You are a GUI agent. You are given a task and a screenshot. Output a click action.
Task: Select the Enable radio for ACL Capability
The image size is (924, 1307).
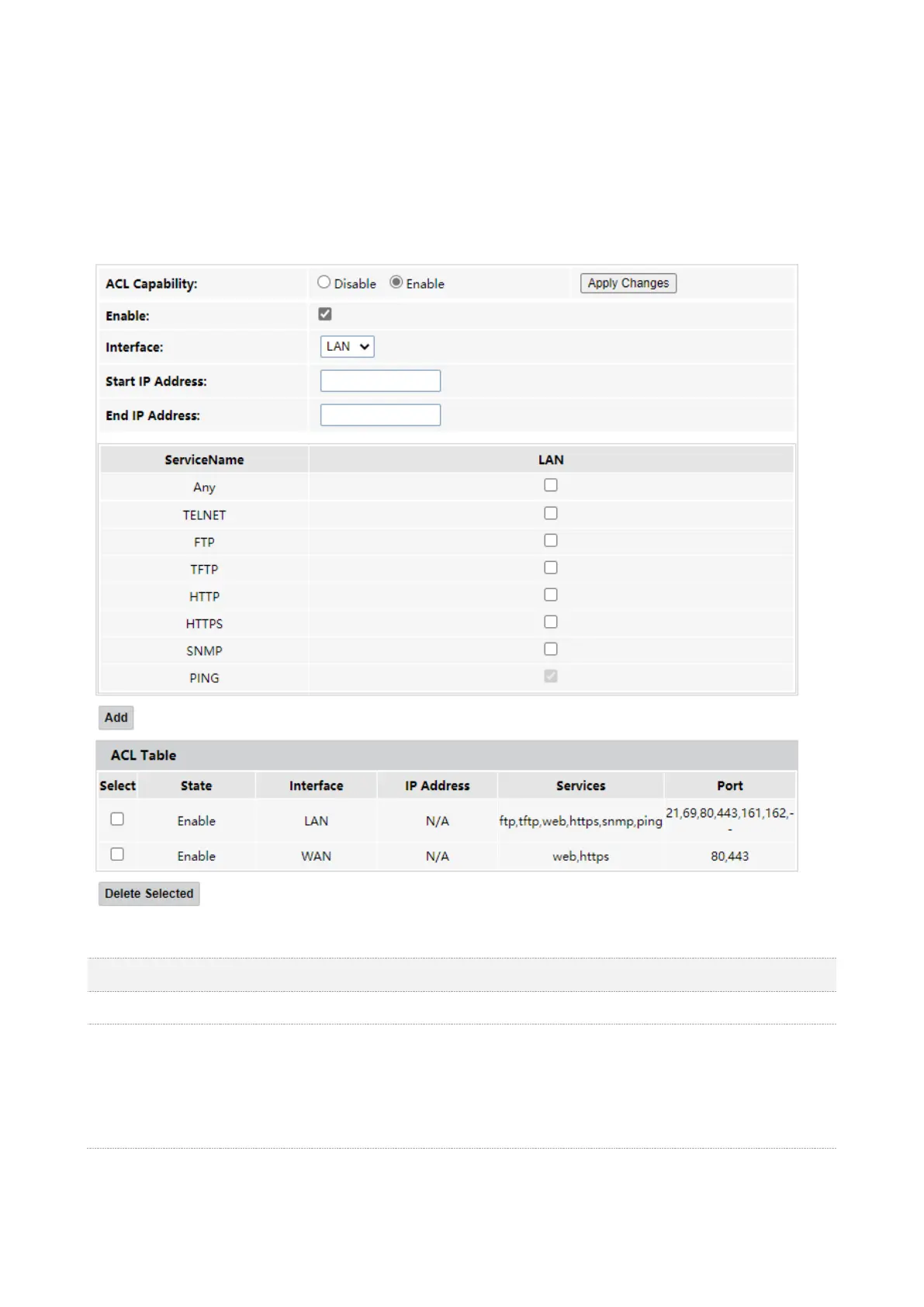396,283
